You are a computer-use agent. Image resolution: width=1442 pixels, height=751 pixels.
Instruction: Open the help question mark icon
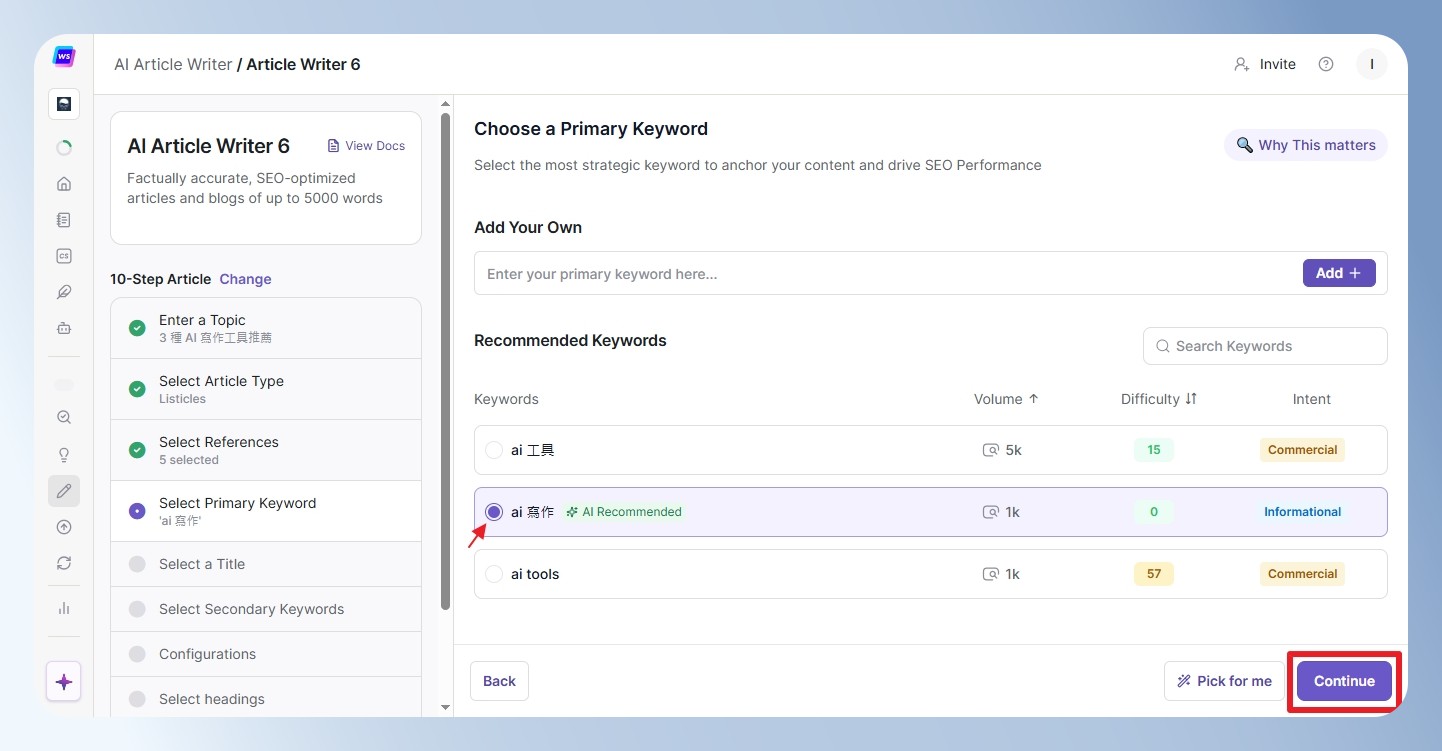pos(1326,64)
